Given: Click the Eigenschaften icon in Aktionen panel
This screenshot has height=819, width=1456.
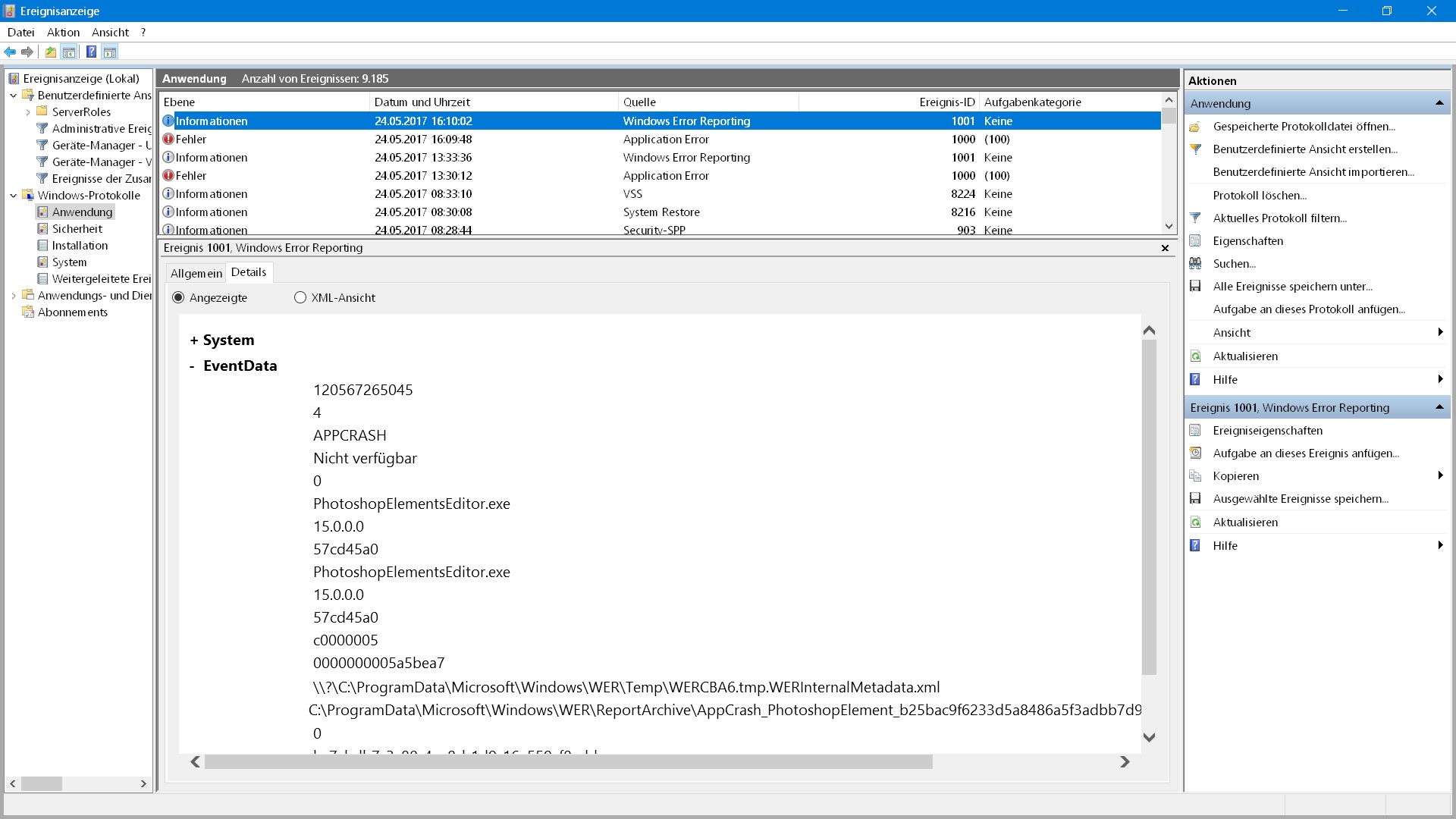Looking at the screenshot, I should (x=1196, y=240).
